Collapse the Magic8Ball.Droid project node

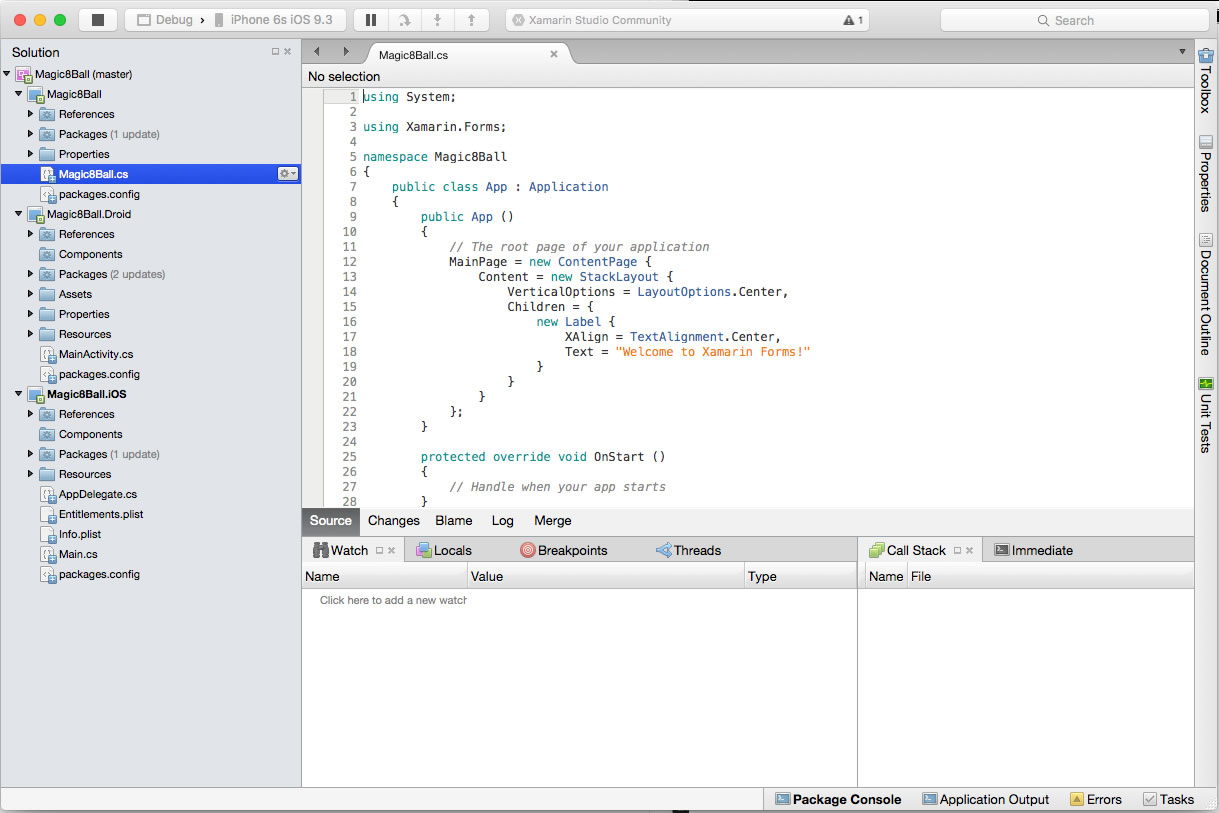tap(19, 214)
